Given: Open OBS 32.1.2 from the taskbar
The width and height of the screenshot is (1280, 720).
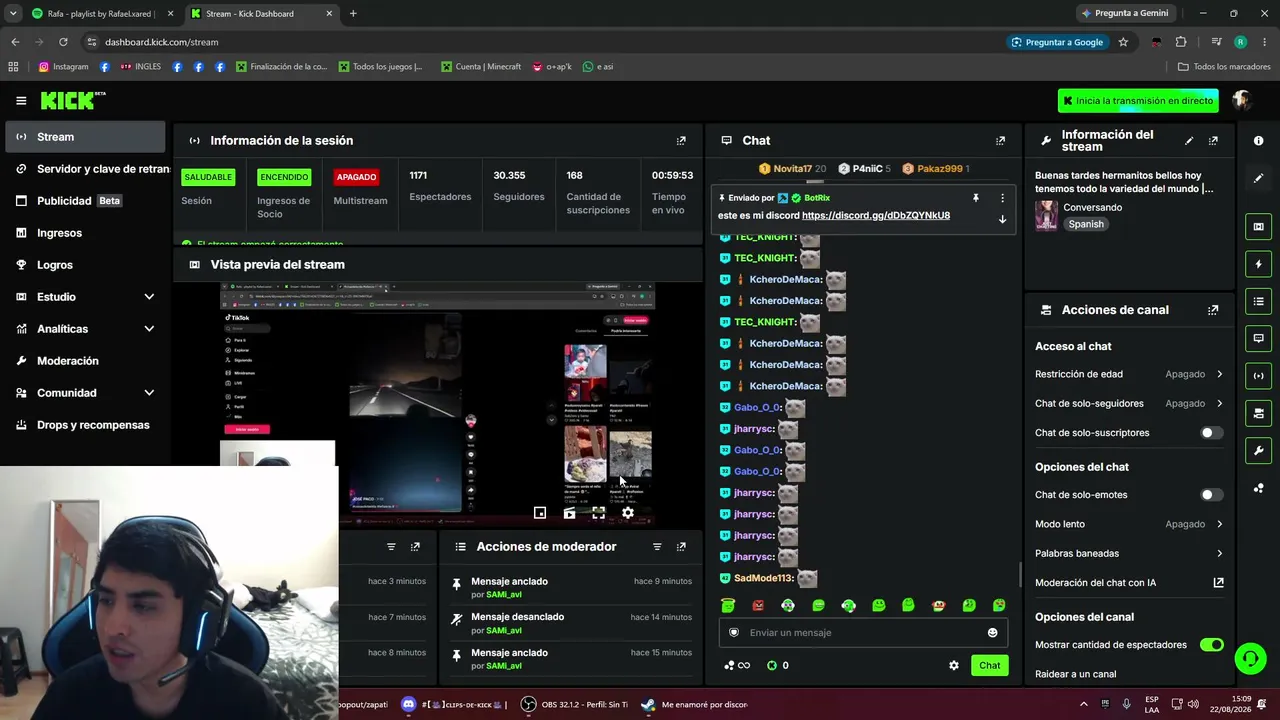Looking at the screenshot, I should click(575, 705).
